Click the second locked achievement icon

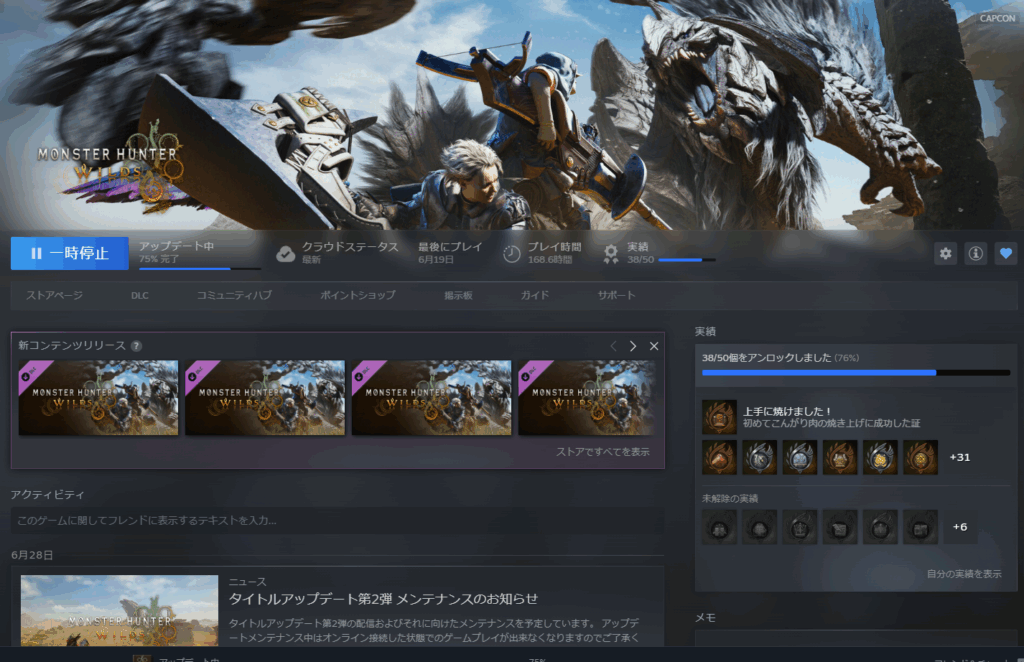760,527
